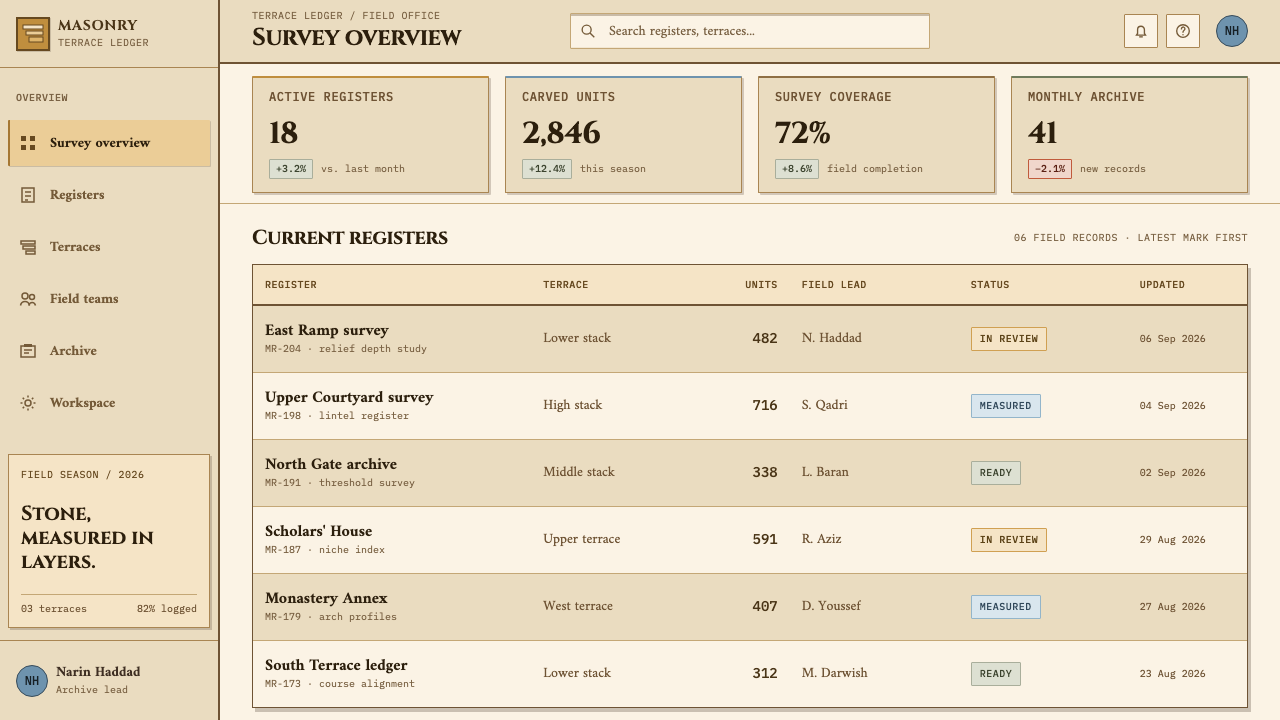Click the Status column header
Image resolution: width=1280 pixels, height=720 pixels.
[x=990, y=285]
